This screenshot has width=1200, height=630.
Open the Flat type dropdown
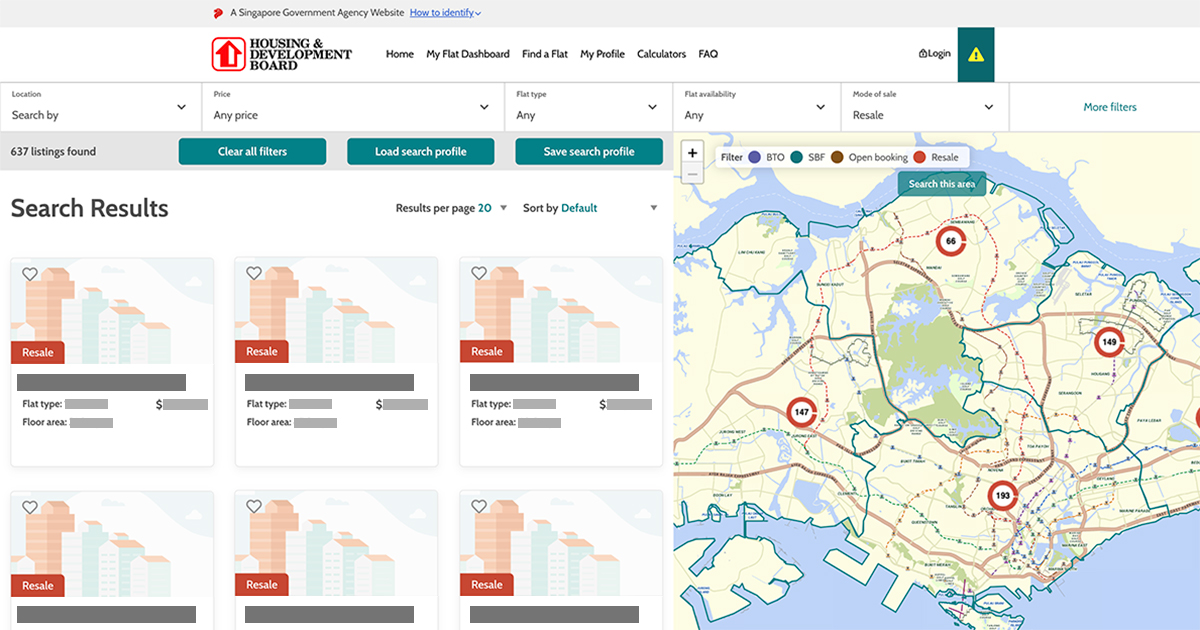click(587, 110)
